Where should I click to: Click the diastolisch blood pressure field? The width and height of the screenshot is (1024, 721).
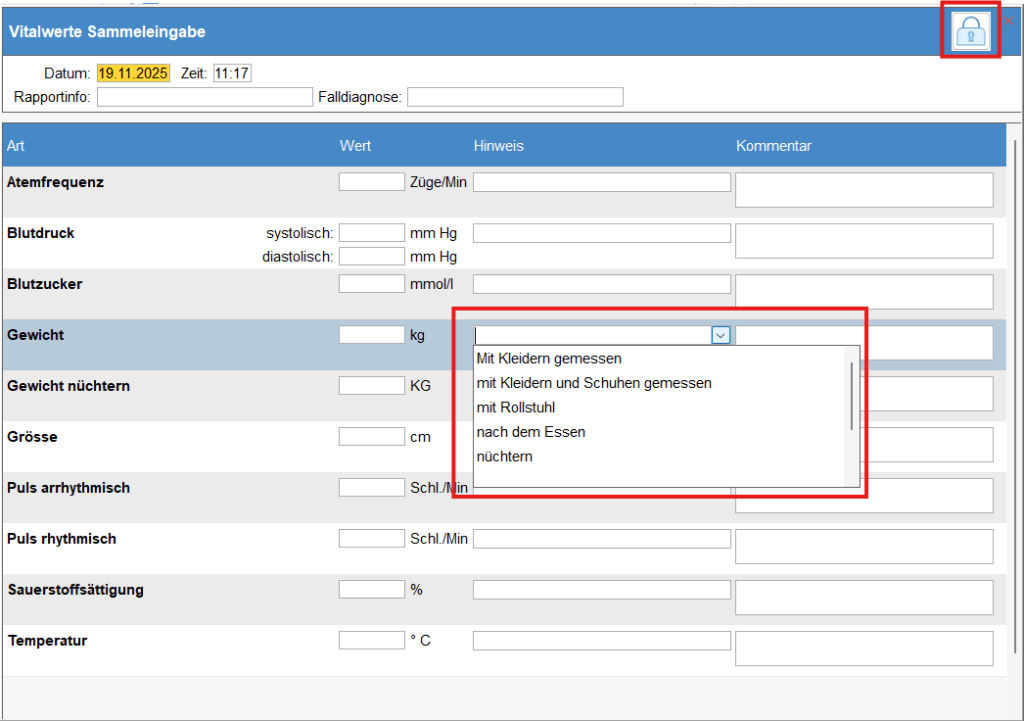click(x=371, y=256)
